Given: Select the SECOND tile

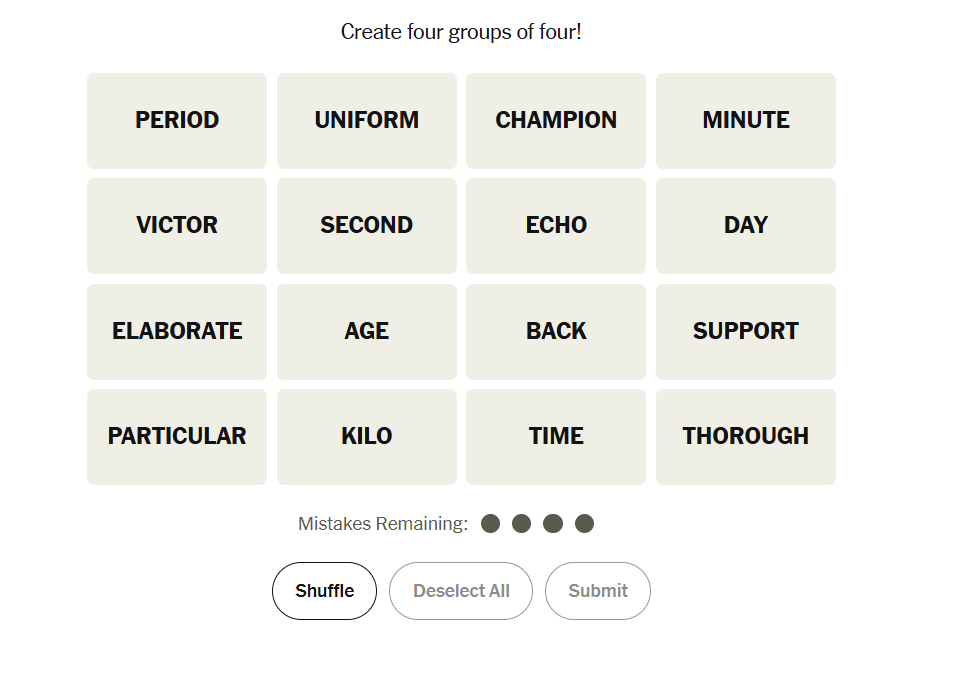Looking at the screenshot, I should (x=366, y=226).
